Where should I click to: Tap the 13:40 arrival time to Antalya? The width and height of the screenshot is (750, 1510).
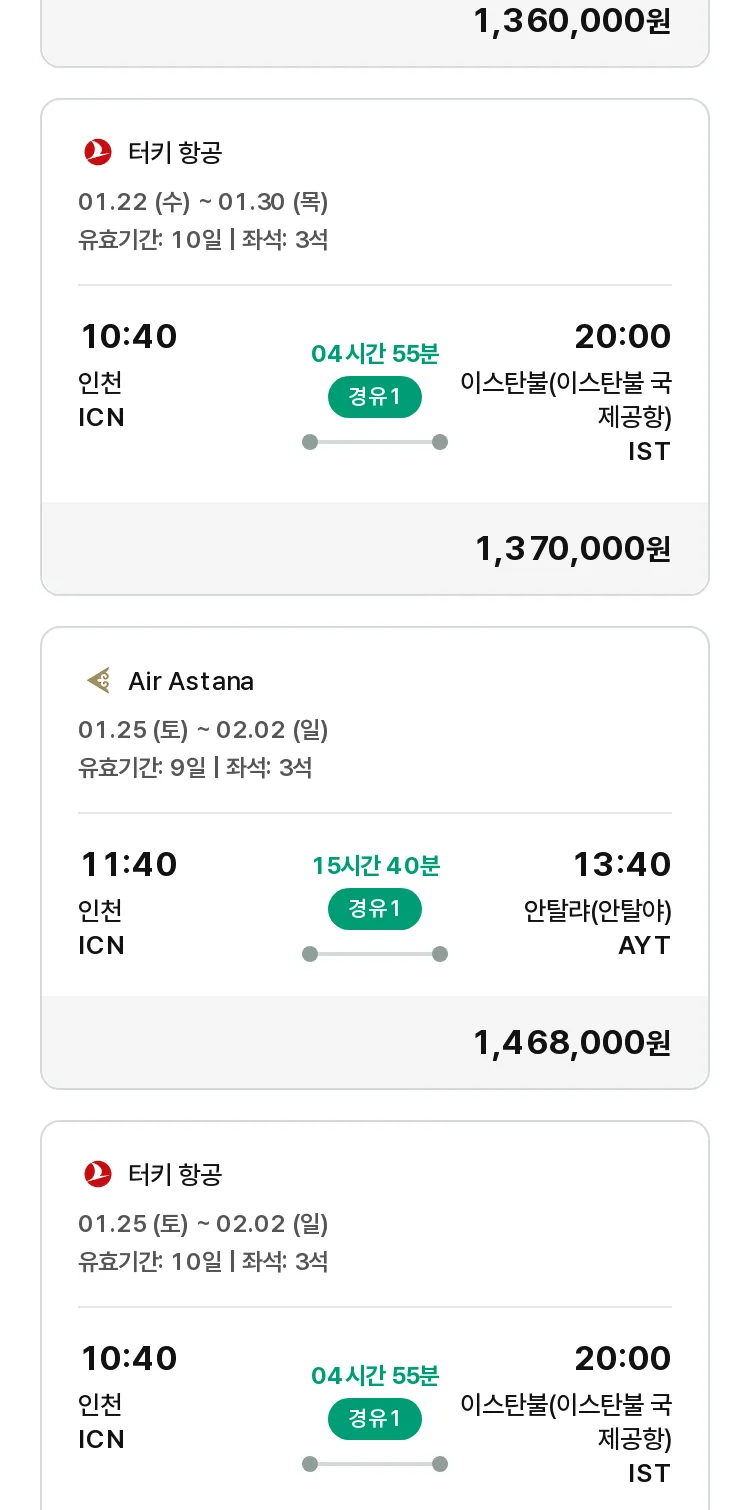click(621, 864)
